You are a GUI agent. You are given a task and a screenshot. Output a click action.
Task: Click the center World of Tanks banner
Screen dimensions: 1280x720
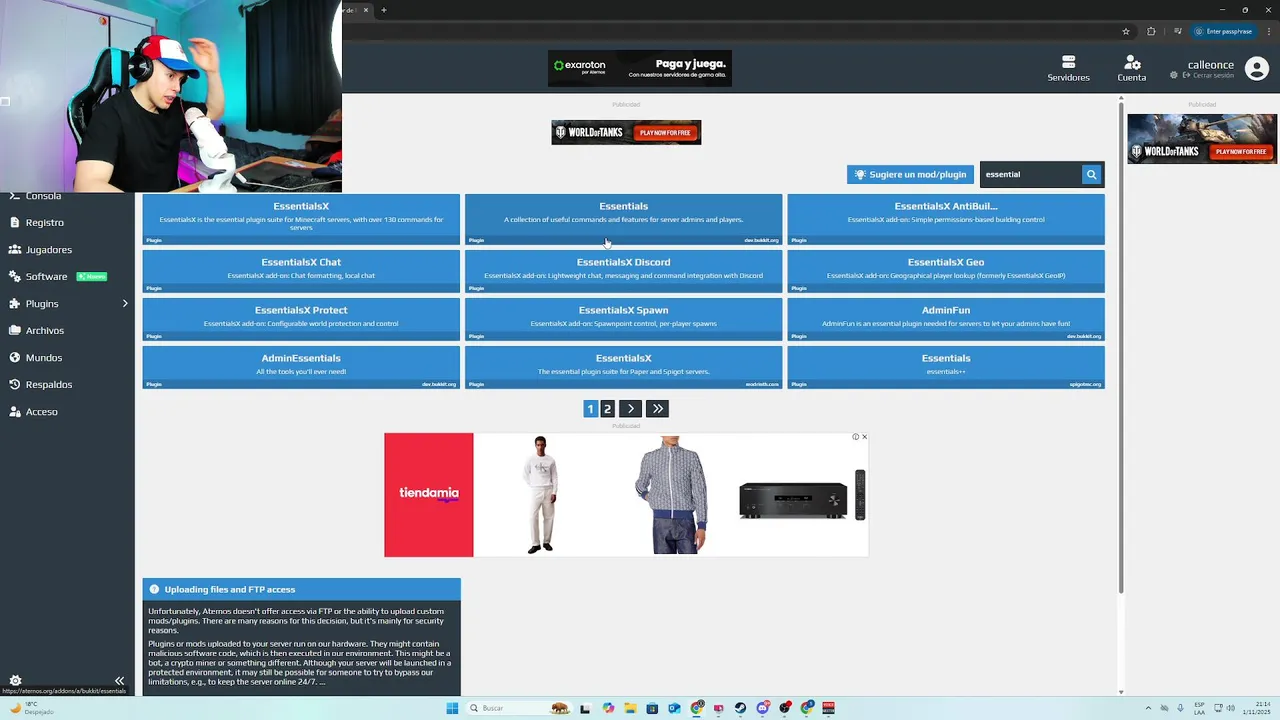click(x=626, y=132)
